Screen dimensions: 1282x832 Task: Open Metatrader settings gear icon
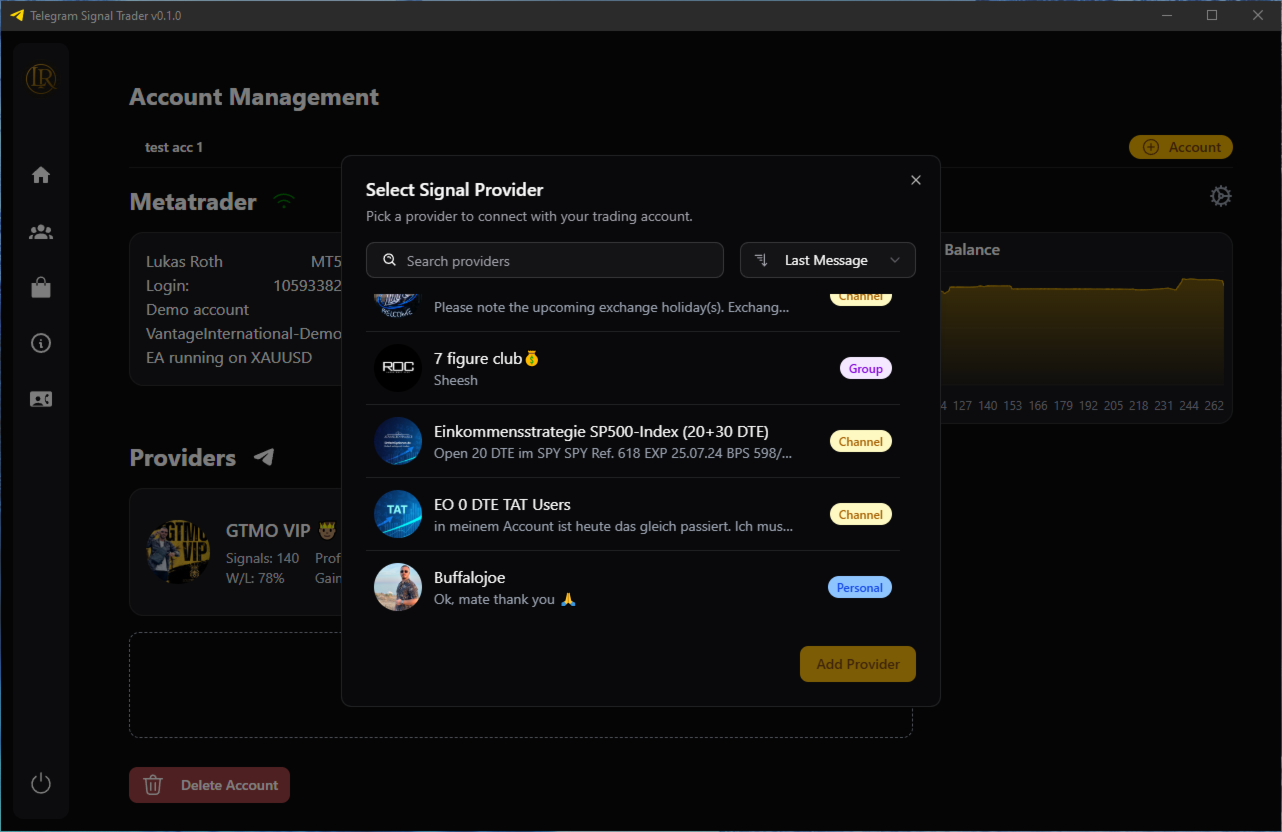click(1221, 196)
